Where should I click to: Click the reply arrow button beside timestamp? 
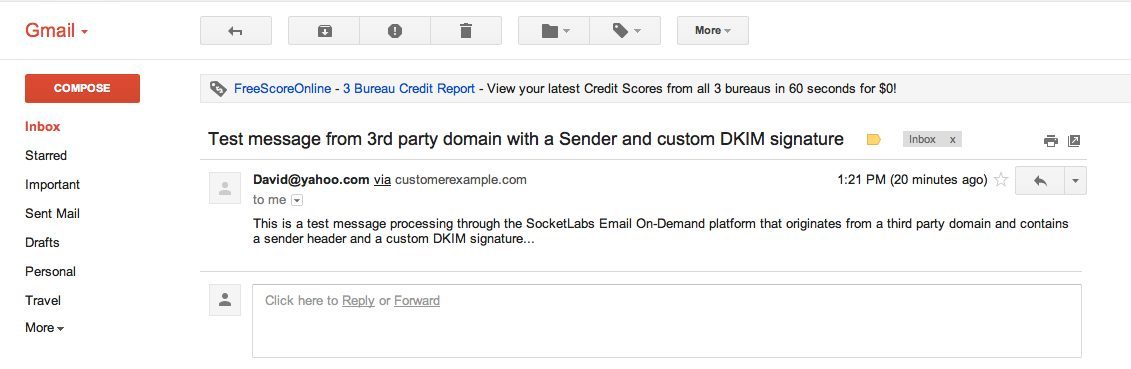point(1039,181)
